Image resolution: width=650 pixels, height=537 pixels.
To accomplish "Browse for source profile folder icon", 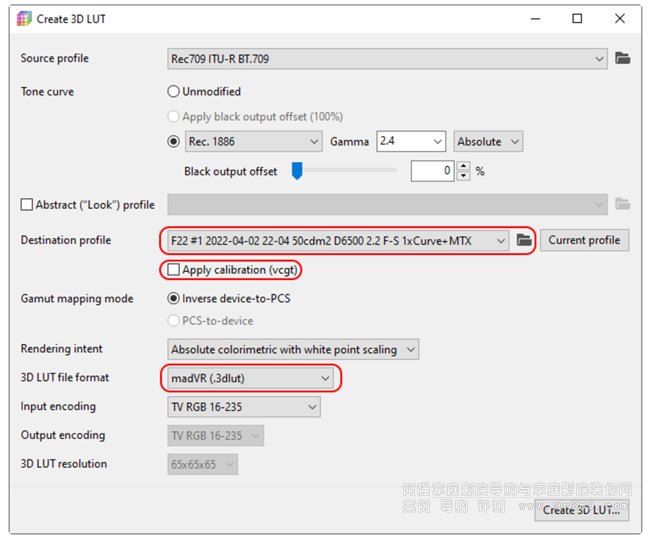I will [x=623, y=59].
